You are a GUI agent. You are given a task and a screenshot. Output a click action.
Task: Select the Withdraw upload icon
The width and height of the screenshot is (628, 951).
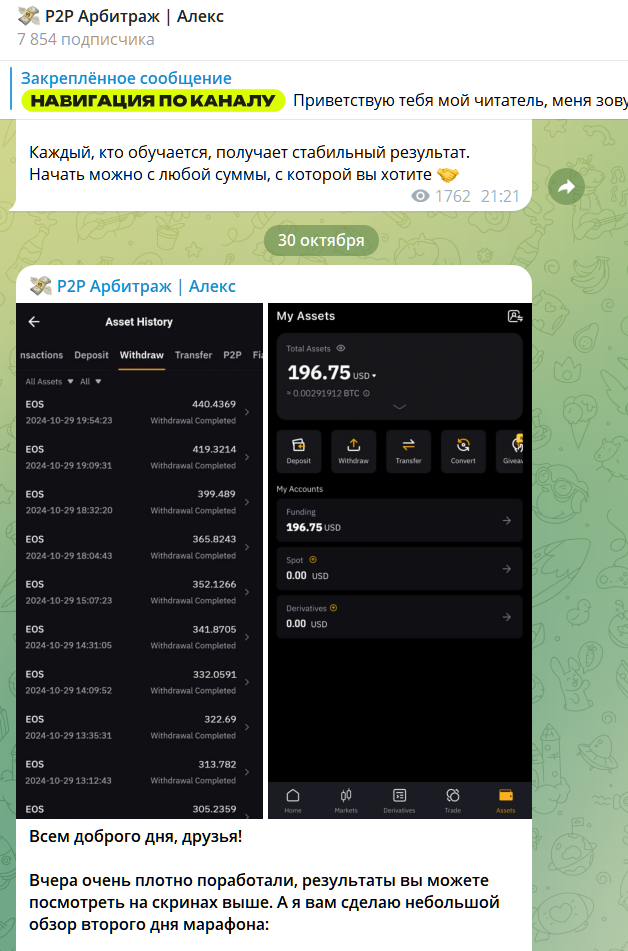coord(353,445)
